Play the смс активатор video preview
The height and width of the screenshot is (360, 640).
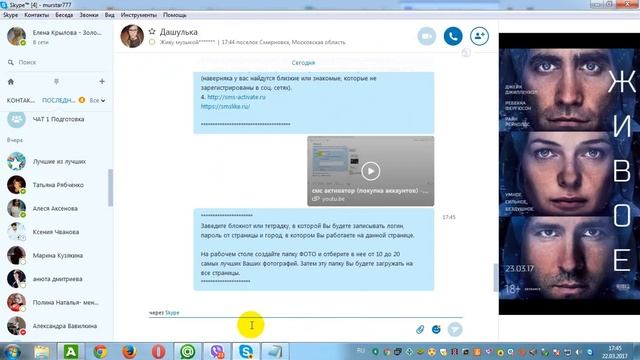[x=371, y=171]
